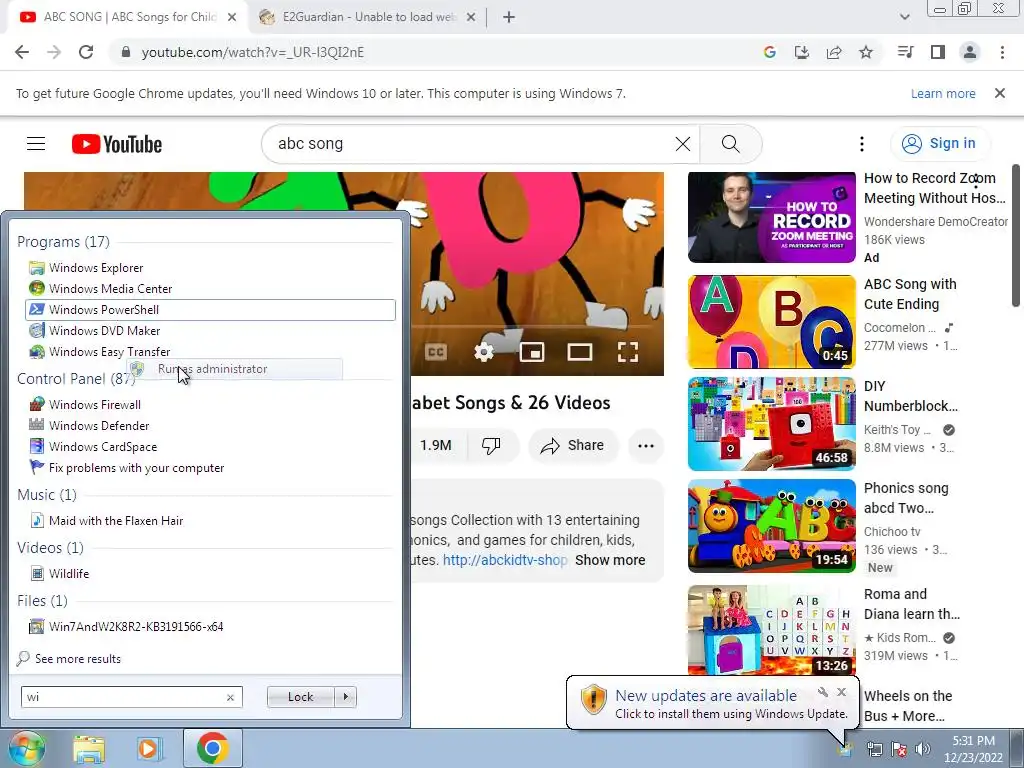Close the E2Guardian tab

(471, 18)
